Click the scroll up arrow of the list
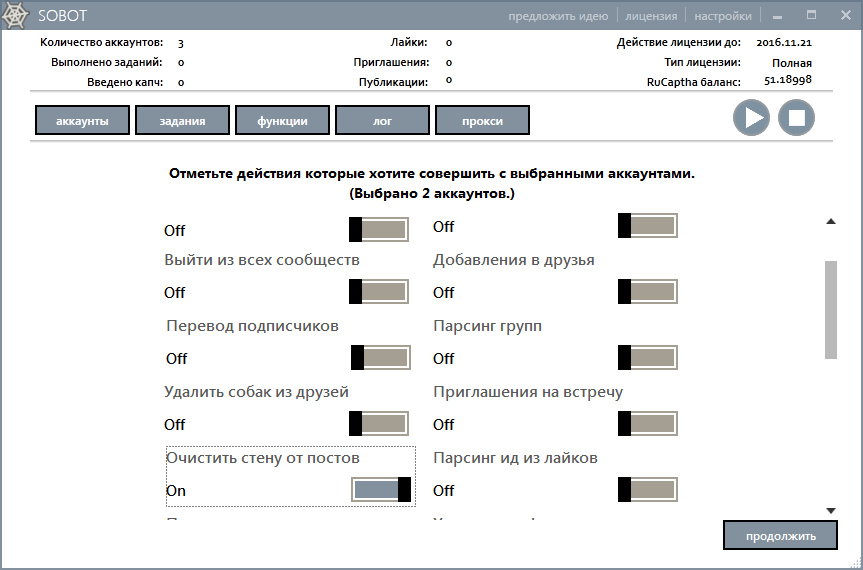Image resolution: width=863 pixels, height=570 pixels. (830, 221)
